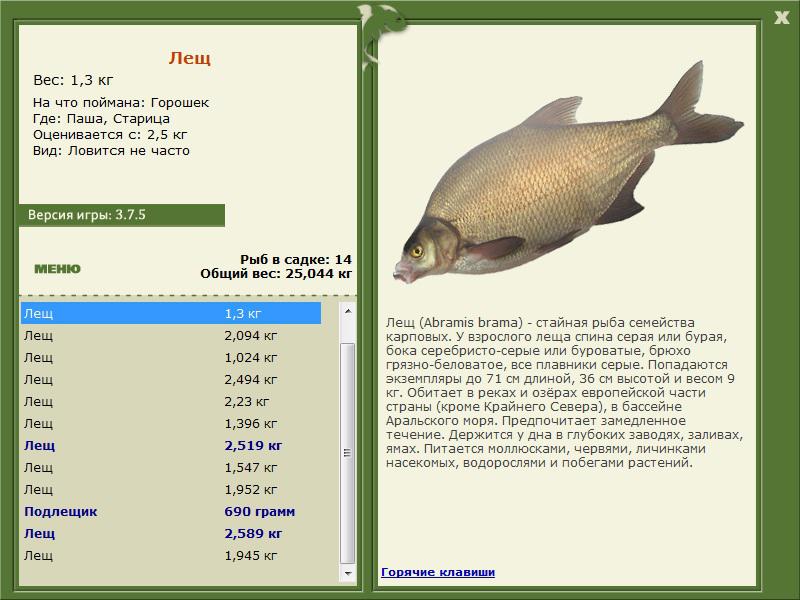
Task: Open the Горячие клавиши link
Action: pyautogui.click(x=437, y=572)
